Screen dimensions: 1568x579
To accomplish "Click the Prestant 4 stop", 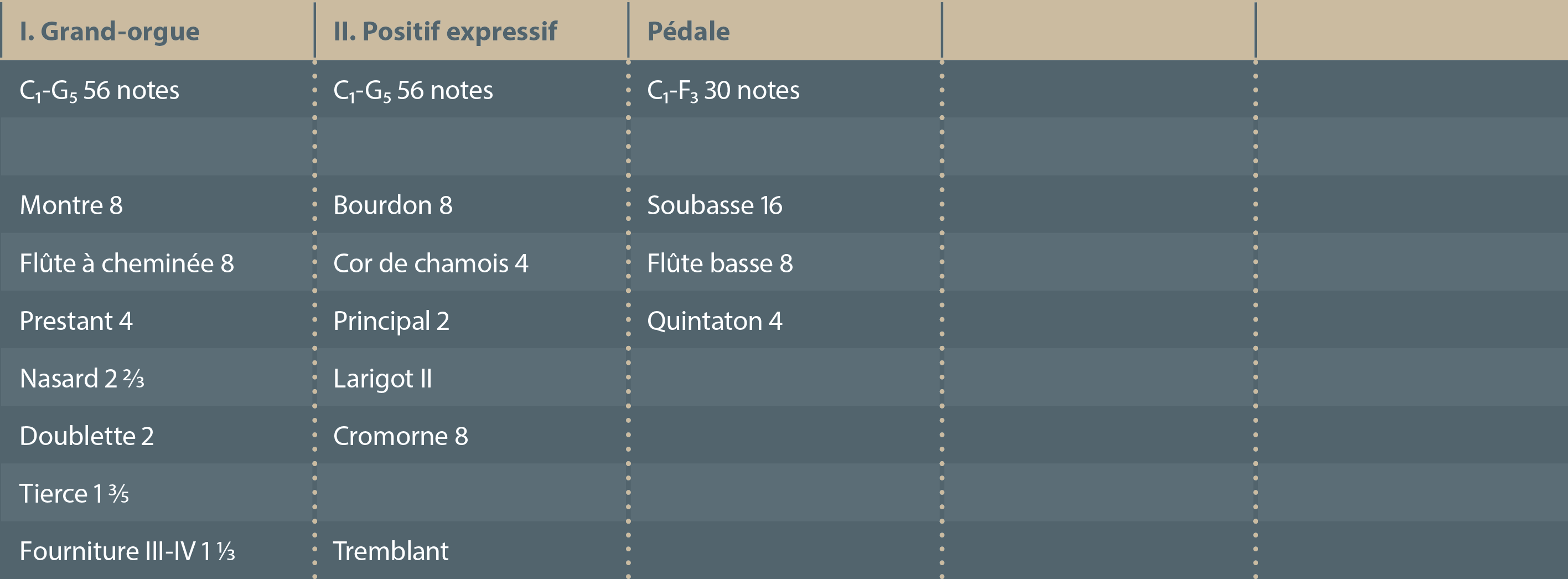I will (76, 322).
